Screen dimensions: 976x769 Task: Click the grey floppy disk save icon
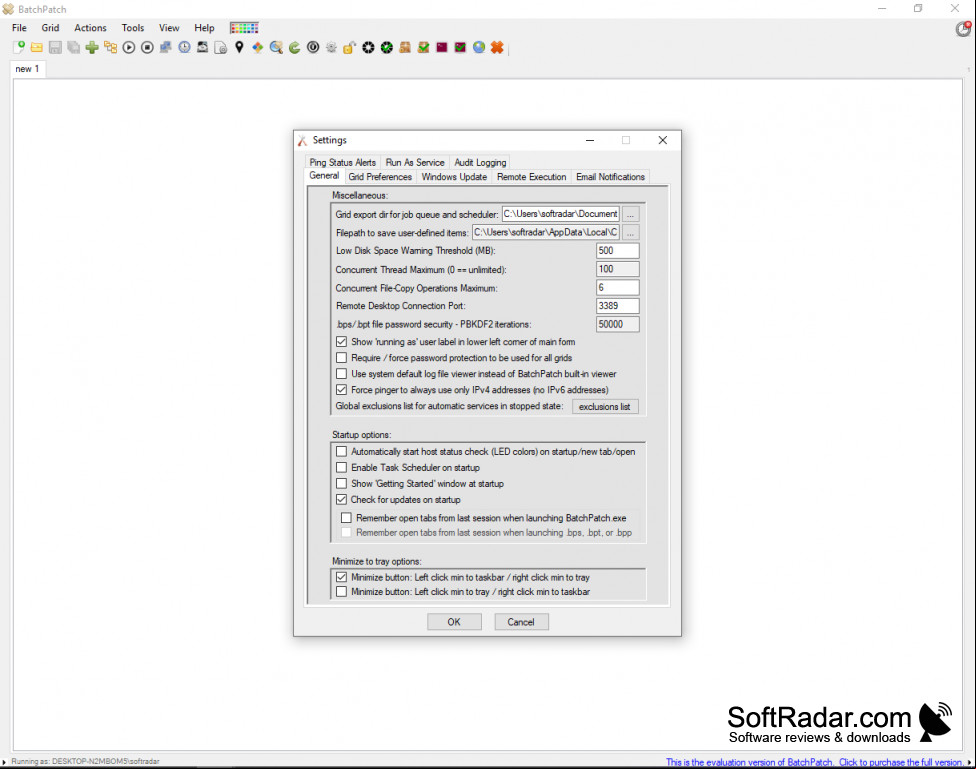[x=55, y=47]
